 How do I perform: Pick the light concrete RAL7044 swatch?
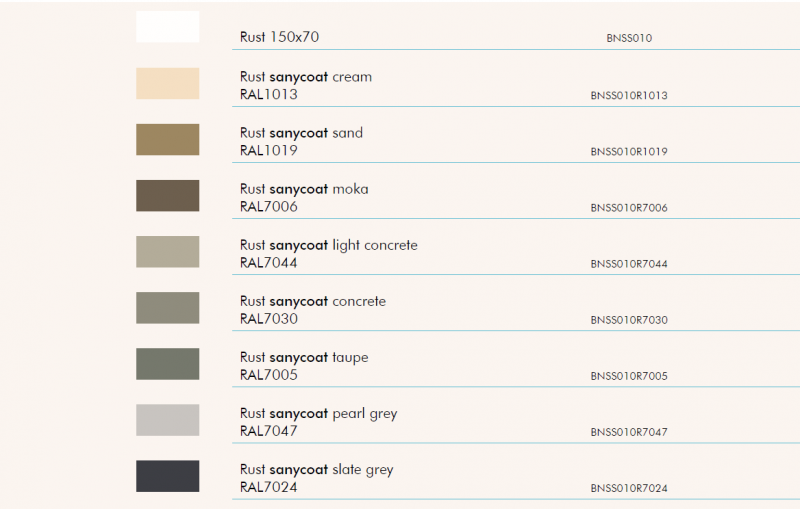(x=167, y=251)
